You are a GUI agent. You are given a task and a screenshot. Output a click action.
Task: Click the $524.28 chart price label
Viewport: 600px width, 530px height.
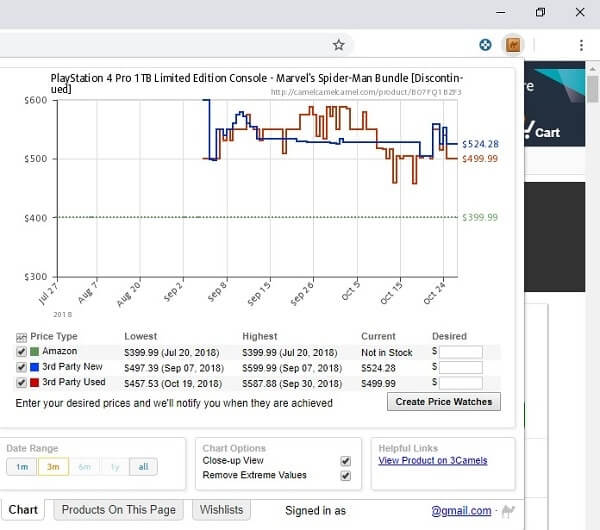click(x=480, y=144)
